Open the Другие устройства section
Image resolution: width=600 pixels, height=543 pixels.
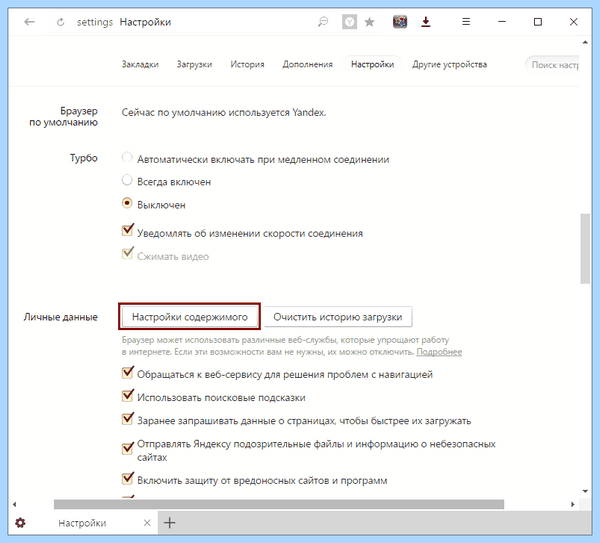449,64
